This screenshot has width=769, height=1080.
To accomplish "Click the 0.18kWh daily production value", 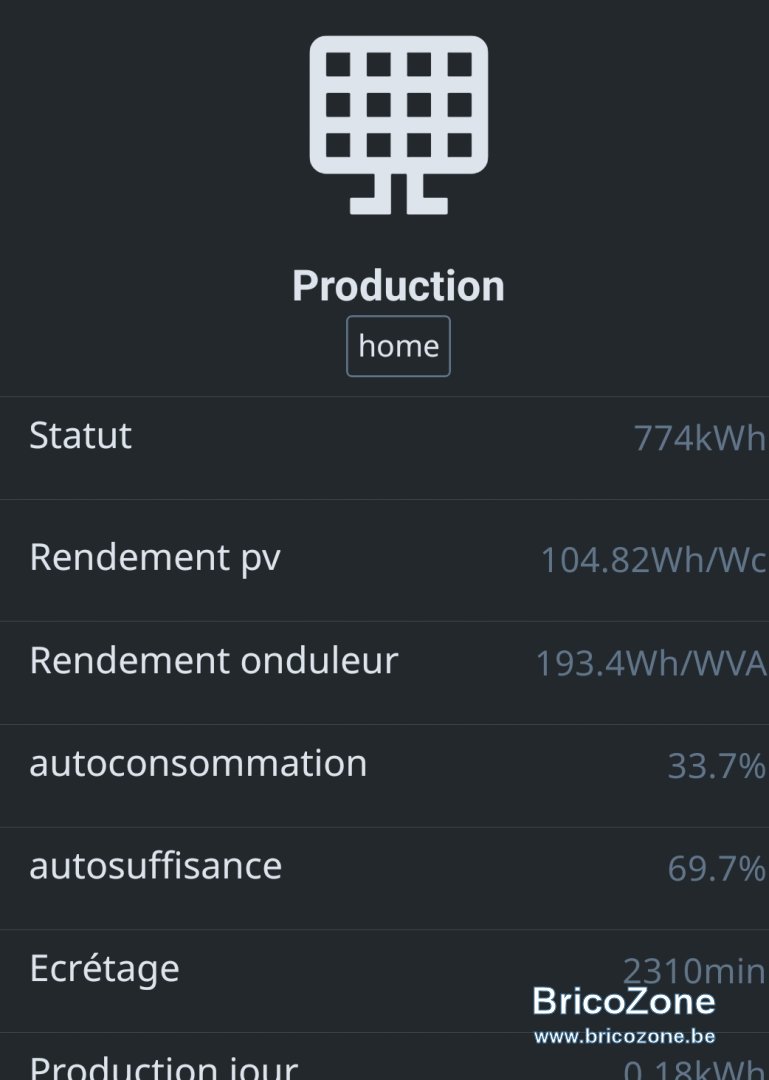I will click(x=695, y=1069).
